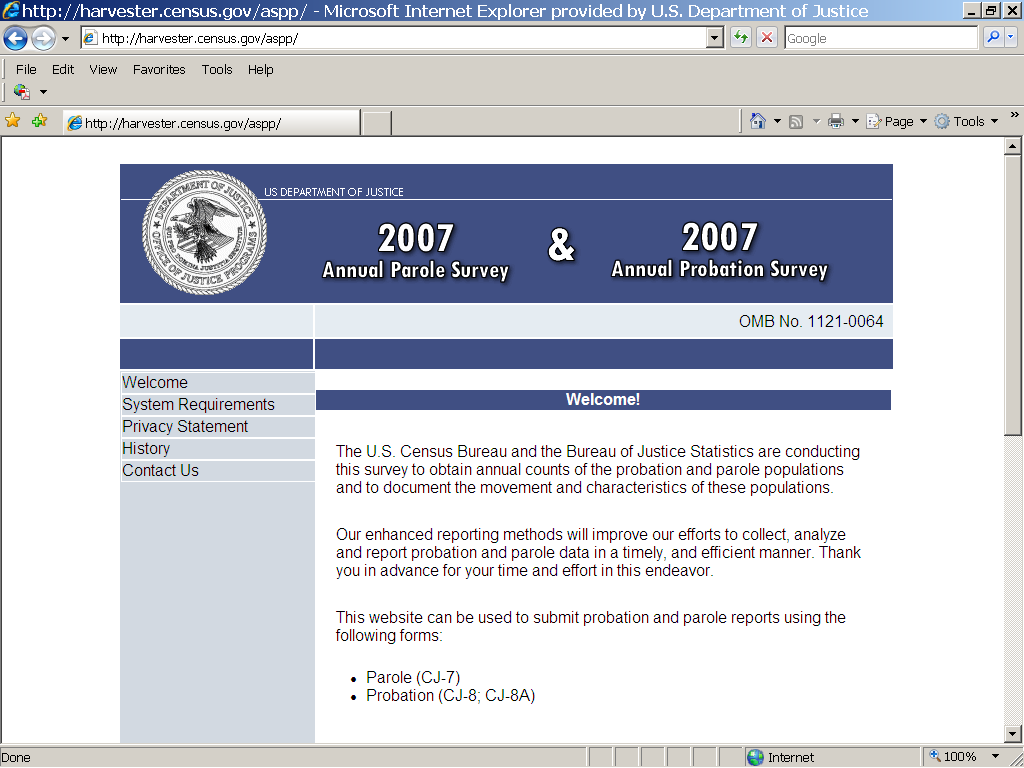Open the File menu

26,69
